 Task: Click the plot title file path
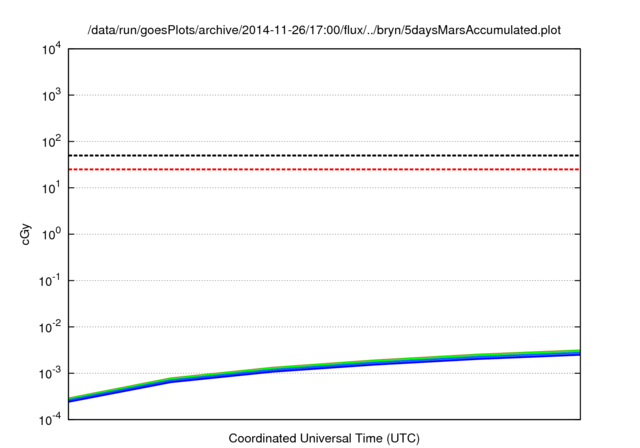click(x=324, y=30)
